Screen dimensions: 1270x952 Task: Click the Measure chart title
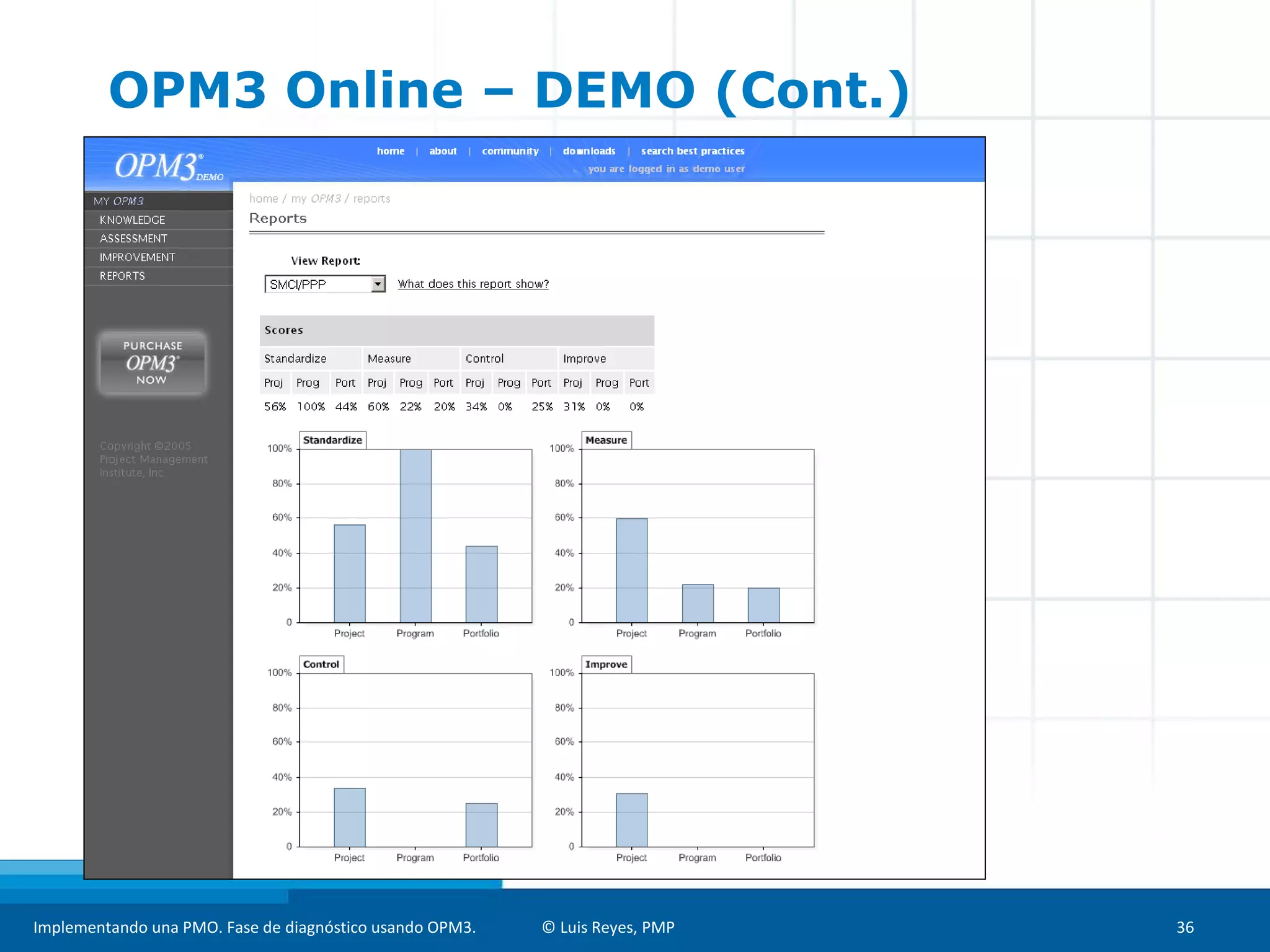606,440
